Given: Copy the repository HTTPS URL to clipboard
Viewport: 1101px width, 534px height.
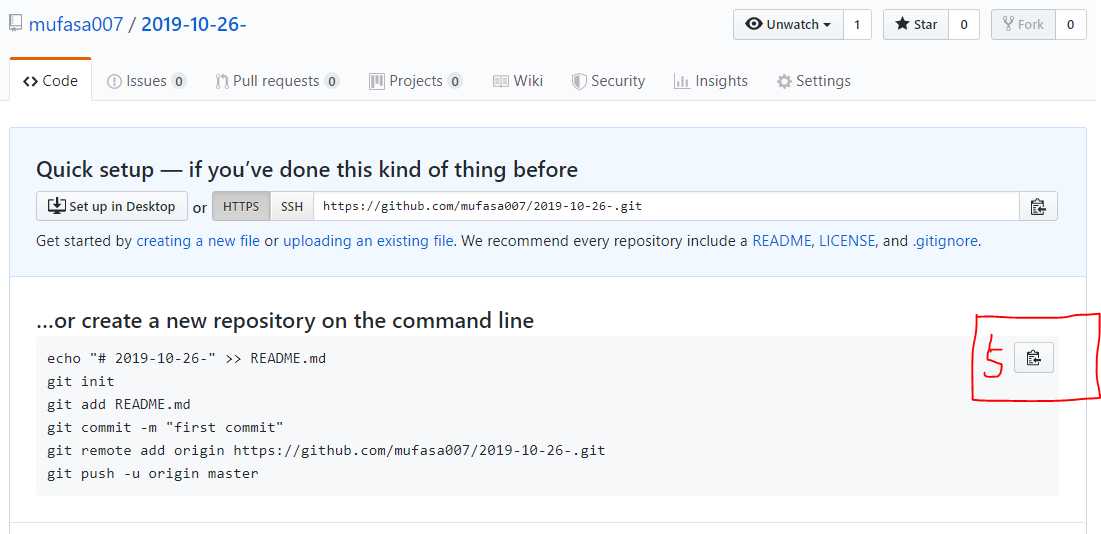Looking at the screenshot, I should click(x=1038, y=206).
